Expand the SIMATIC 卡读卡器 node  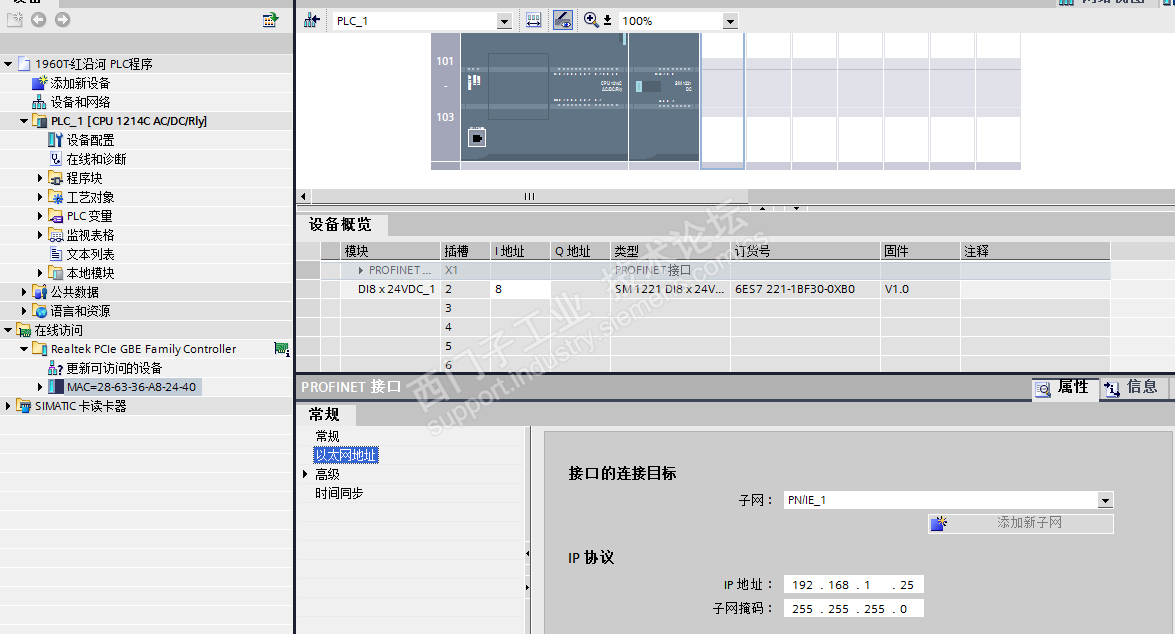pos(8,406)
